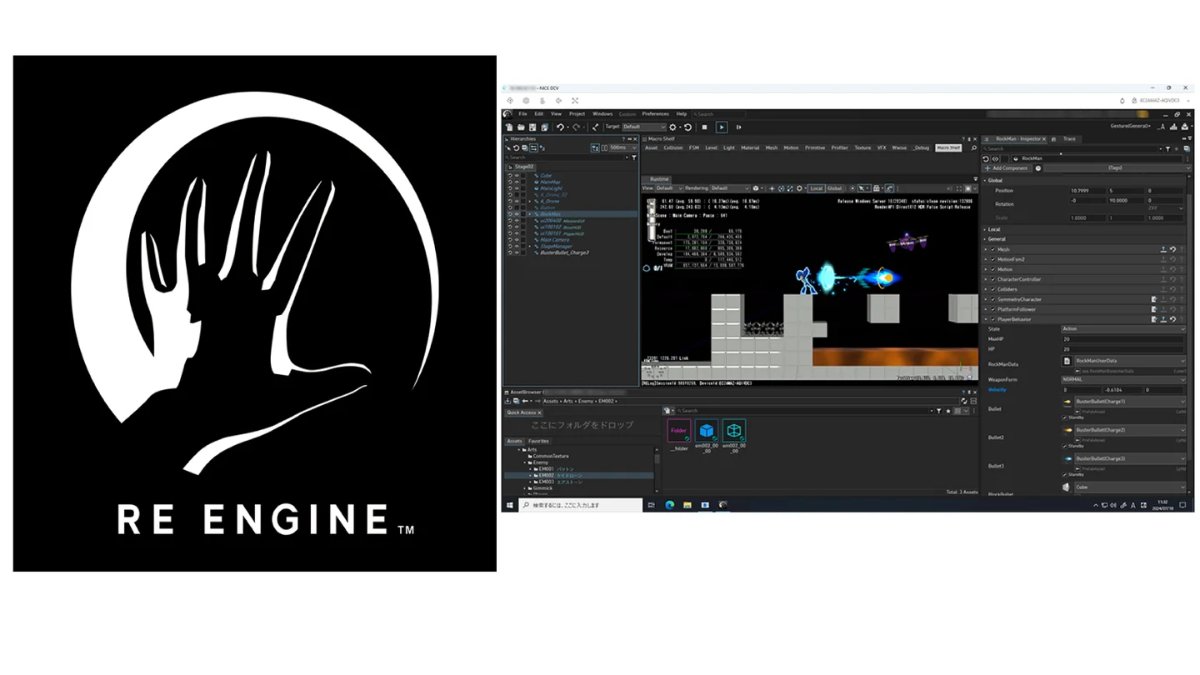Select BusterBullet_Charge3 in the Hierarchies list

click(x=564, y=253)
